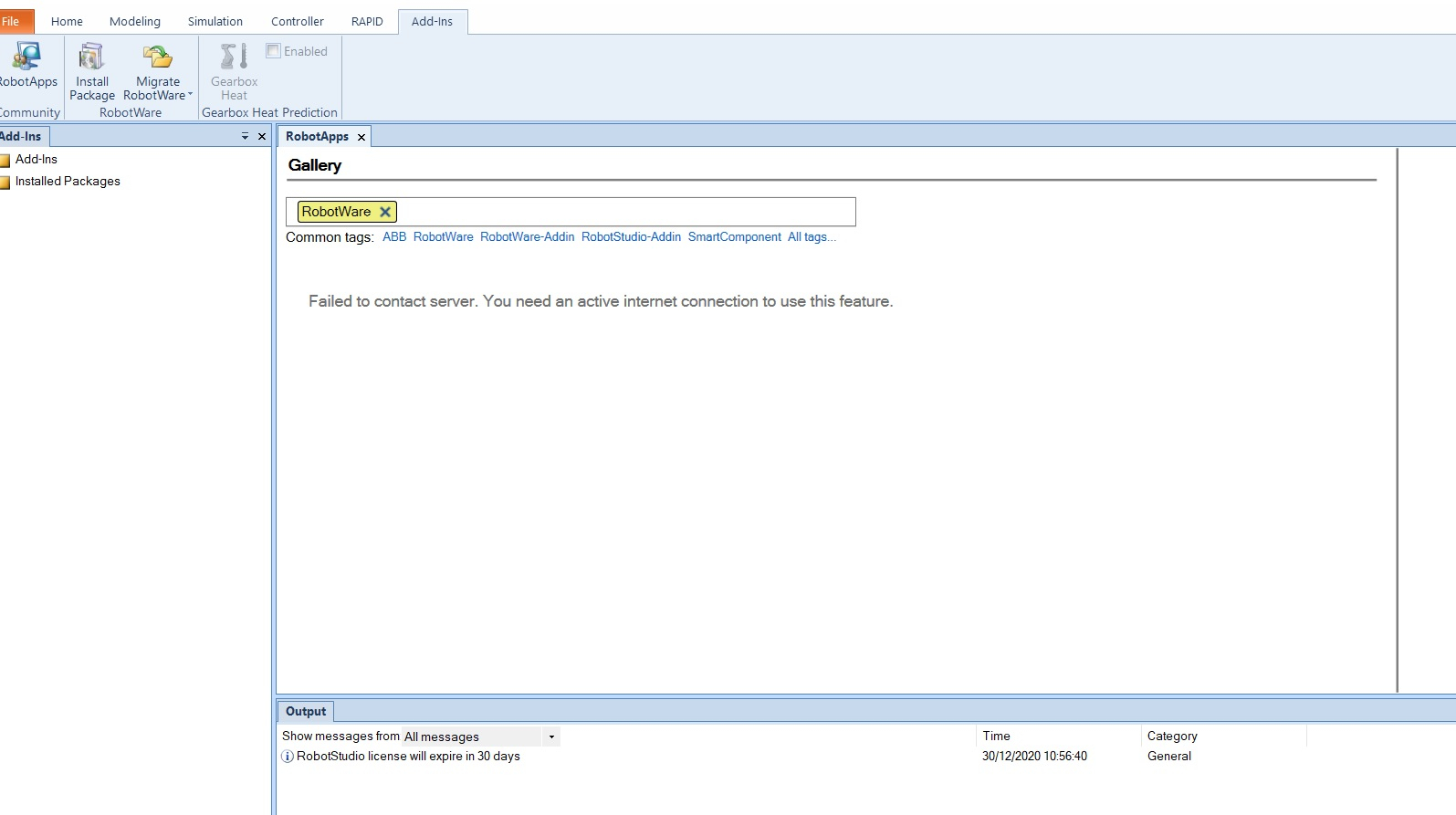Click the info icon beside license message
1456x815 pixels.
click(x=288, y=757)
